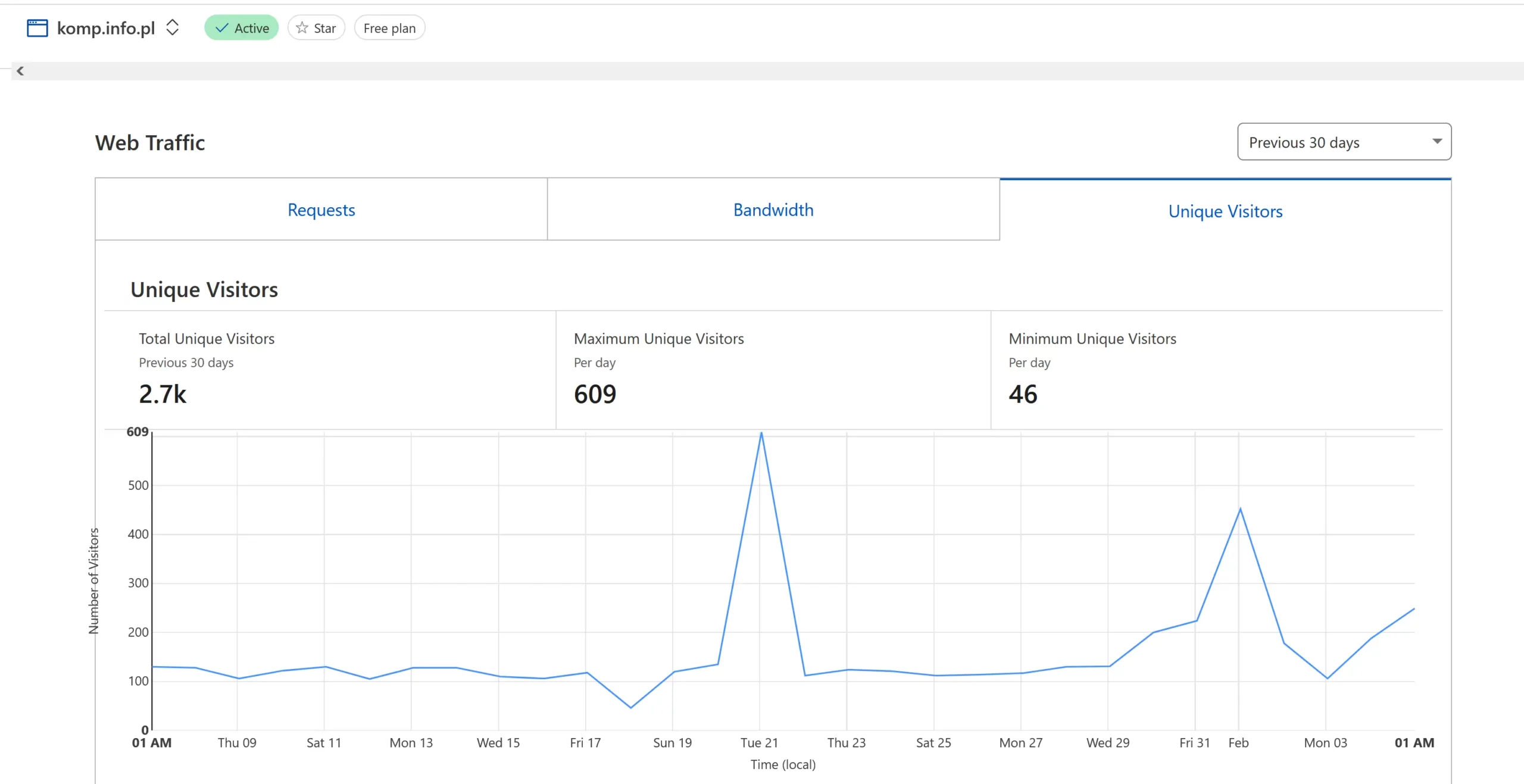The height and width of the screenshot is (784, 1524).
Task: Click the 609 peak point on Tue 21
Action: pyautogui.click(x=761, y=433)
